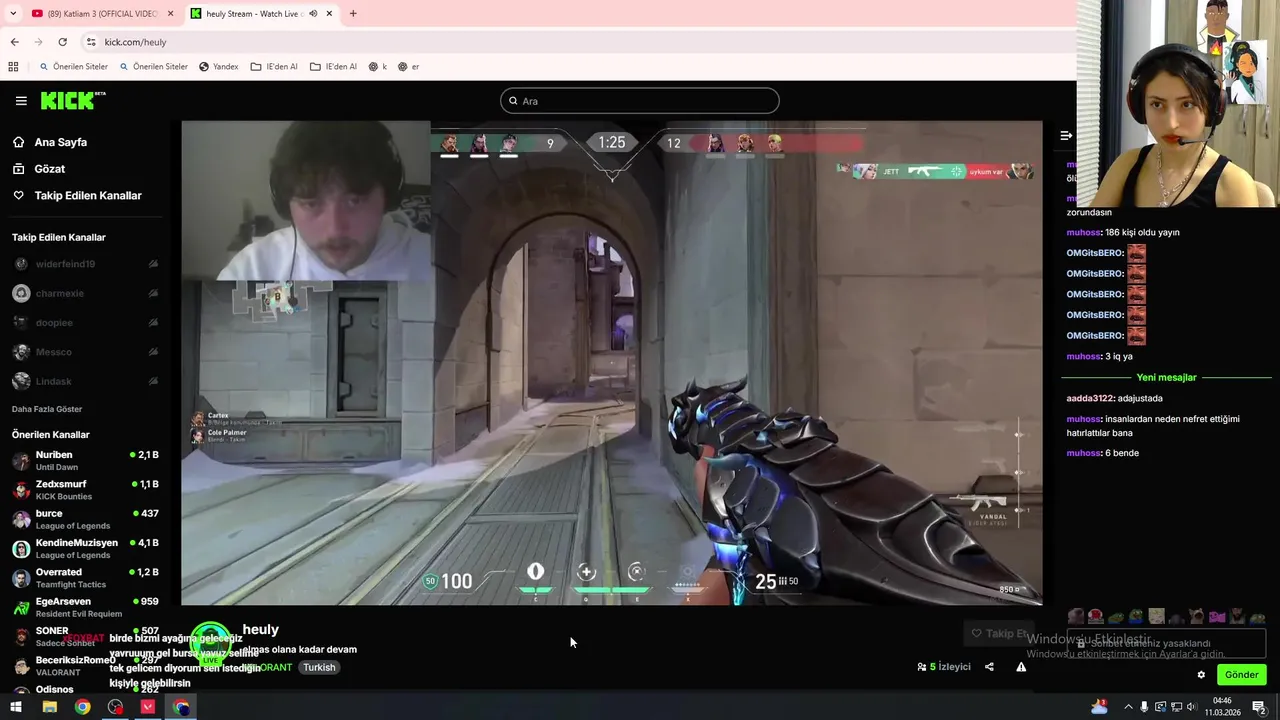Toggle notifications for Messco
This screenshot has height=720, width=1280.
153,352
